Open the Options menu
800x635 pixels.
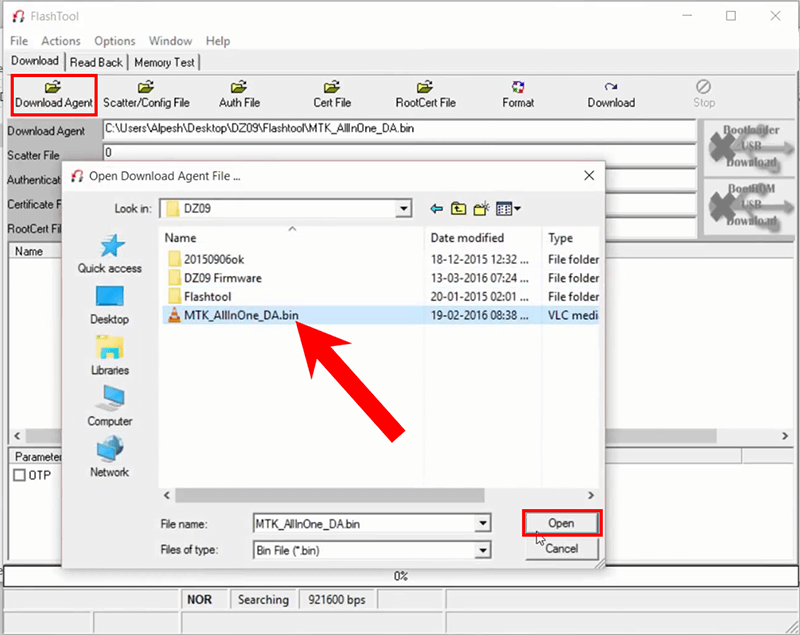(x=114, y=41)
